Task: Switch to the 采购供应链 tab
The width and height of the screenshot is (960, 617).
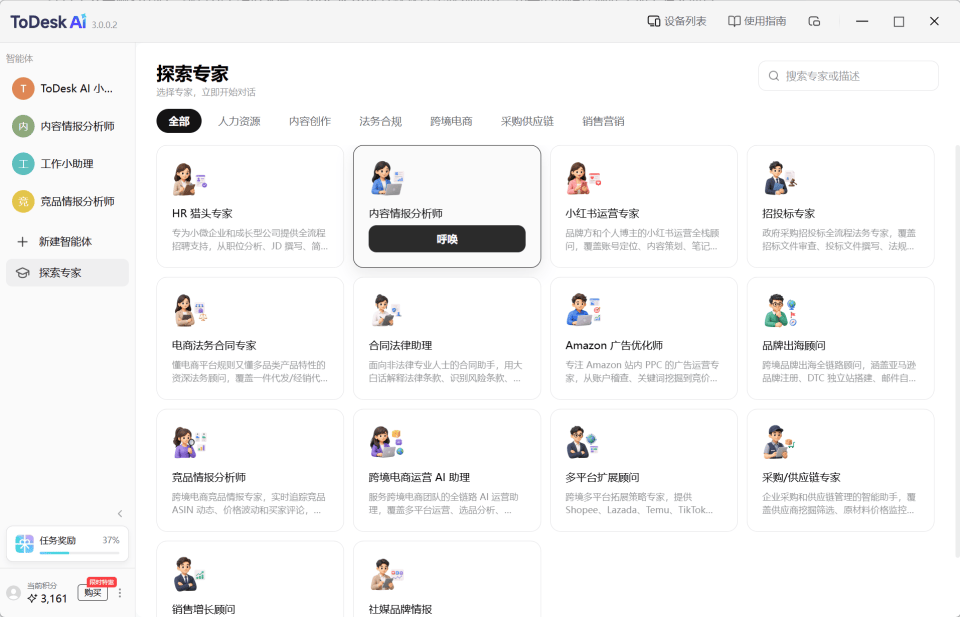Action: (527, 121)
